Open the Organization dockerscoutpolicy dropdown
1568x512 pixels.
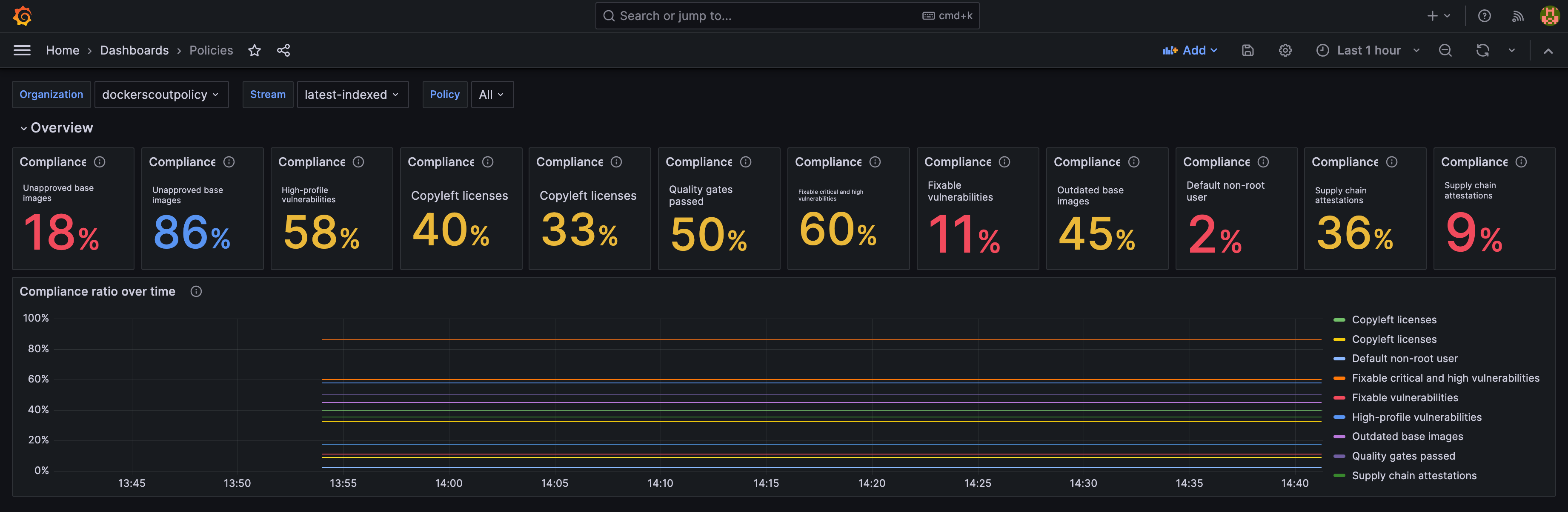pyautogui.click(x=161, y=95)
